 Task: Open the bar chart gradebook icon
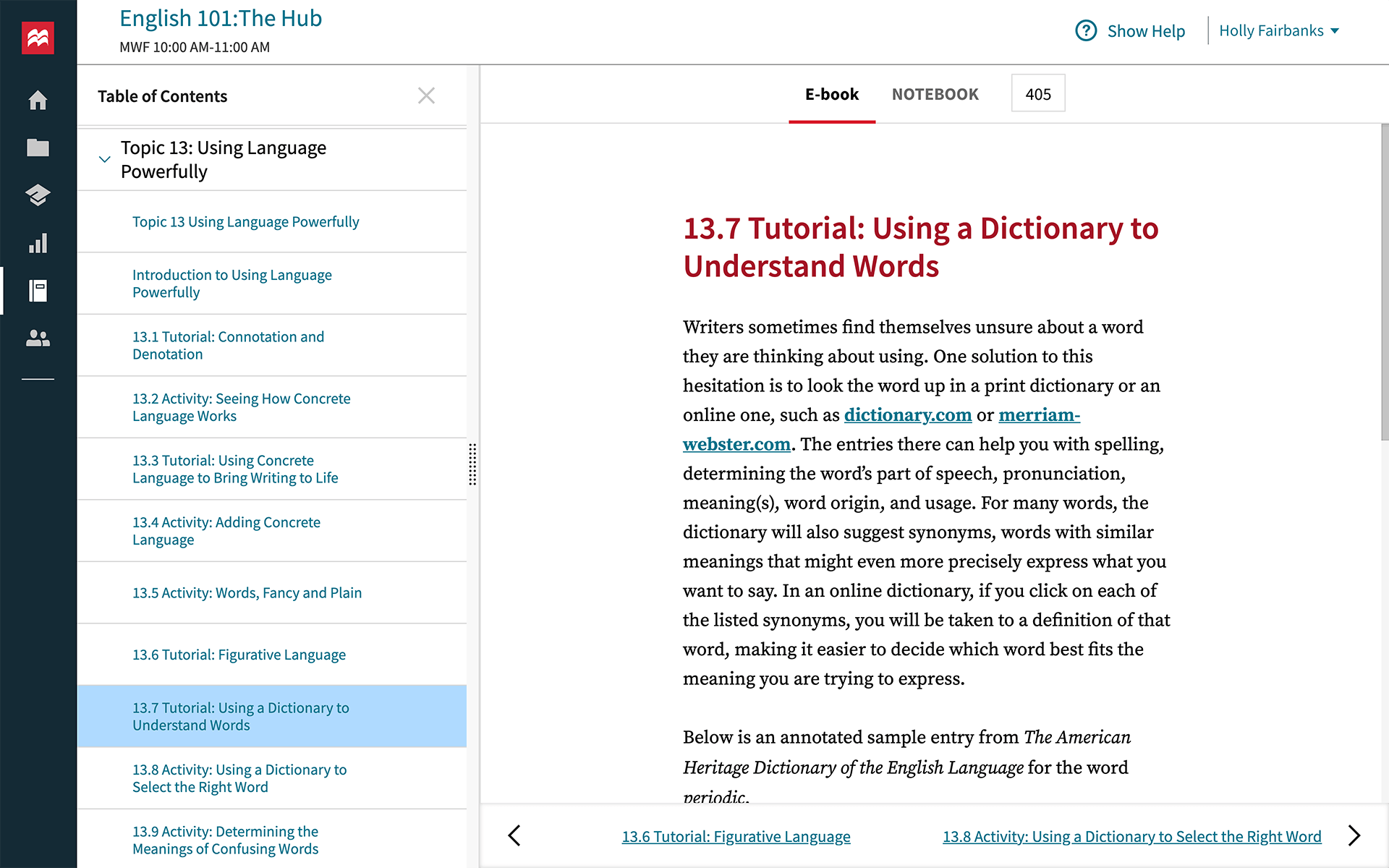click(x=38, y=243)
